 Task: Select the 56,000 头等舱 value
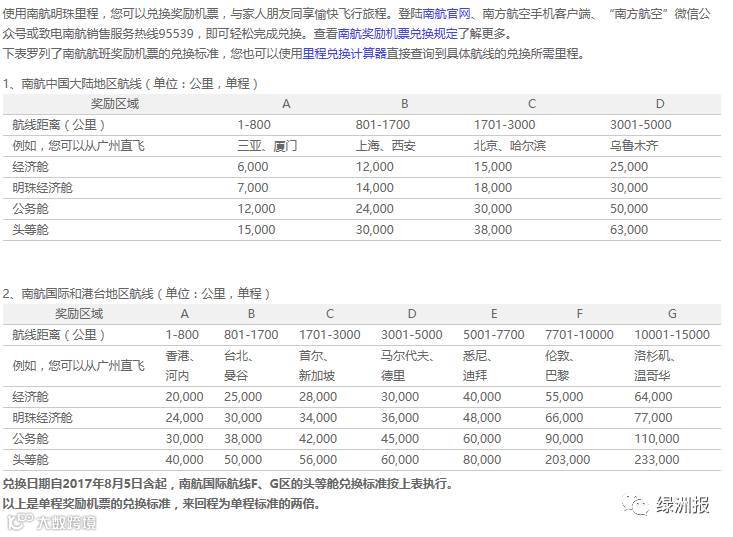[x=318, y=460]
